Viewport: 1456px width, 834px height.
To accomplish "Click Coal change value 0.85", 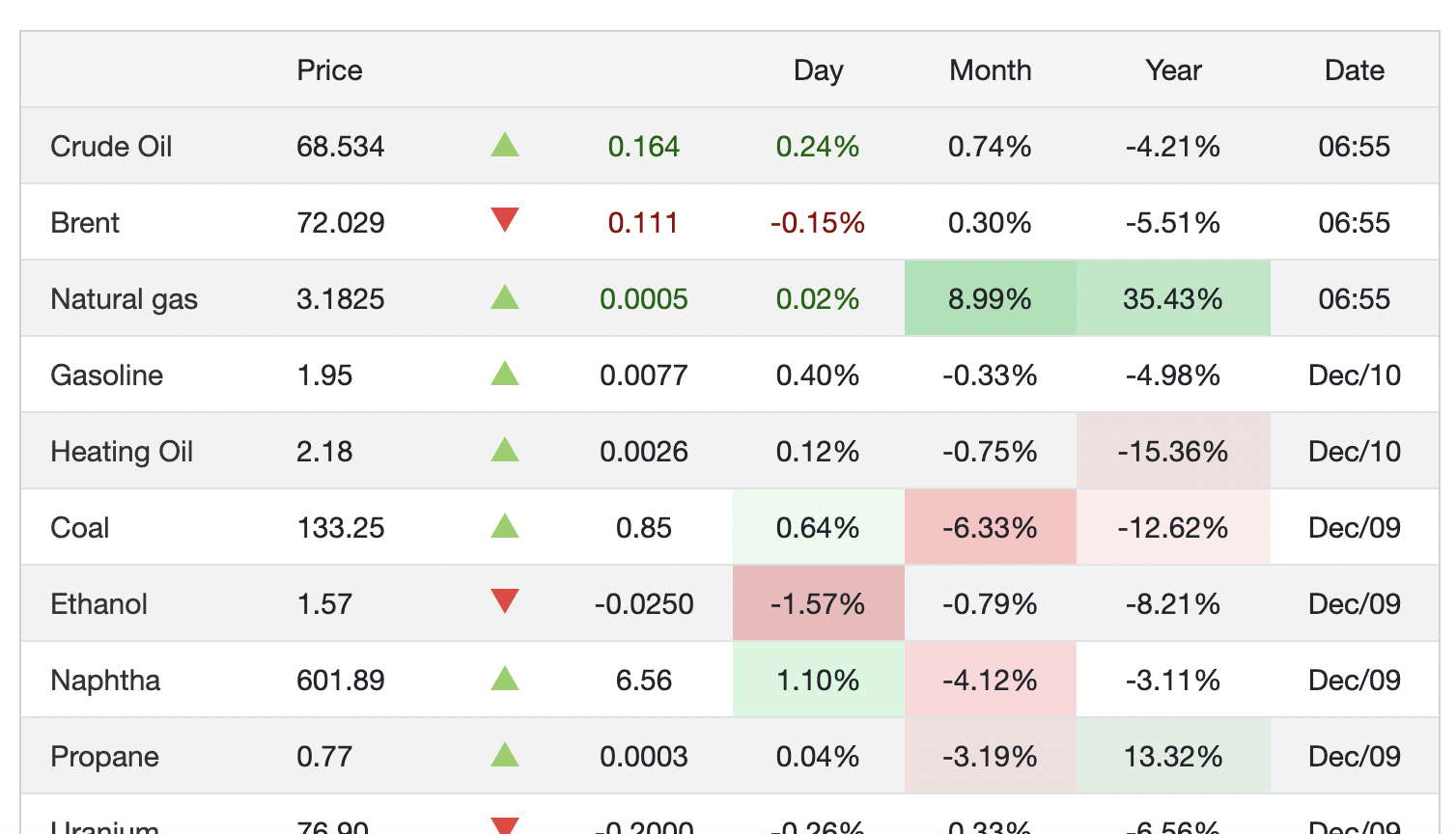I will [644, 528].
